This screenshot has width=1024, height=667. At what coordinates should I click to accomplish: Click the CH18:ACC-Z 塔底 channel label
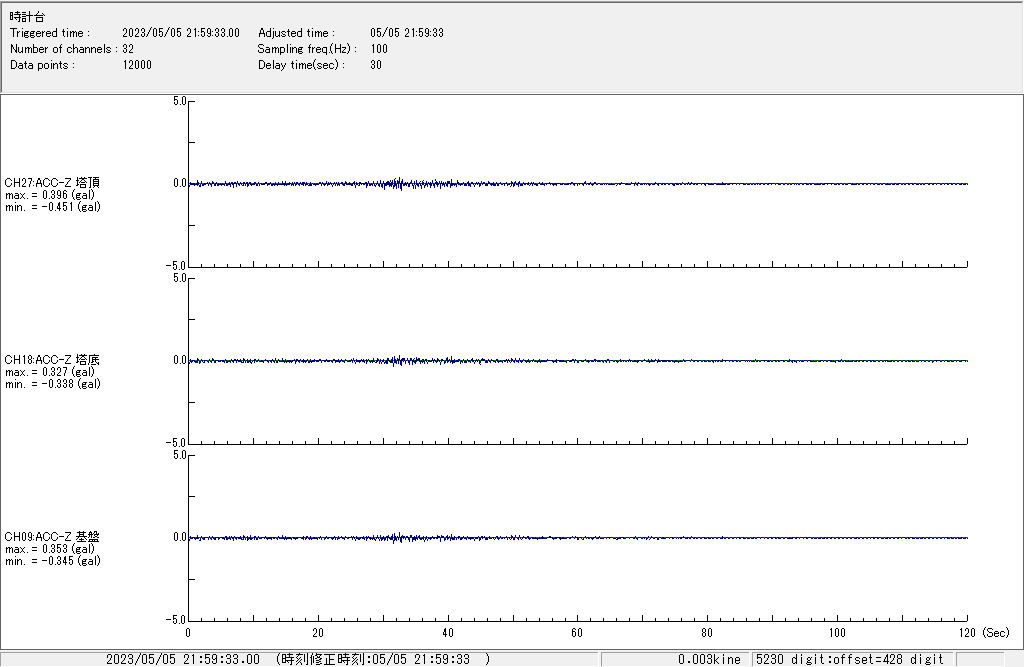[52, 360]
